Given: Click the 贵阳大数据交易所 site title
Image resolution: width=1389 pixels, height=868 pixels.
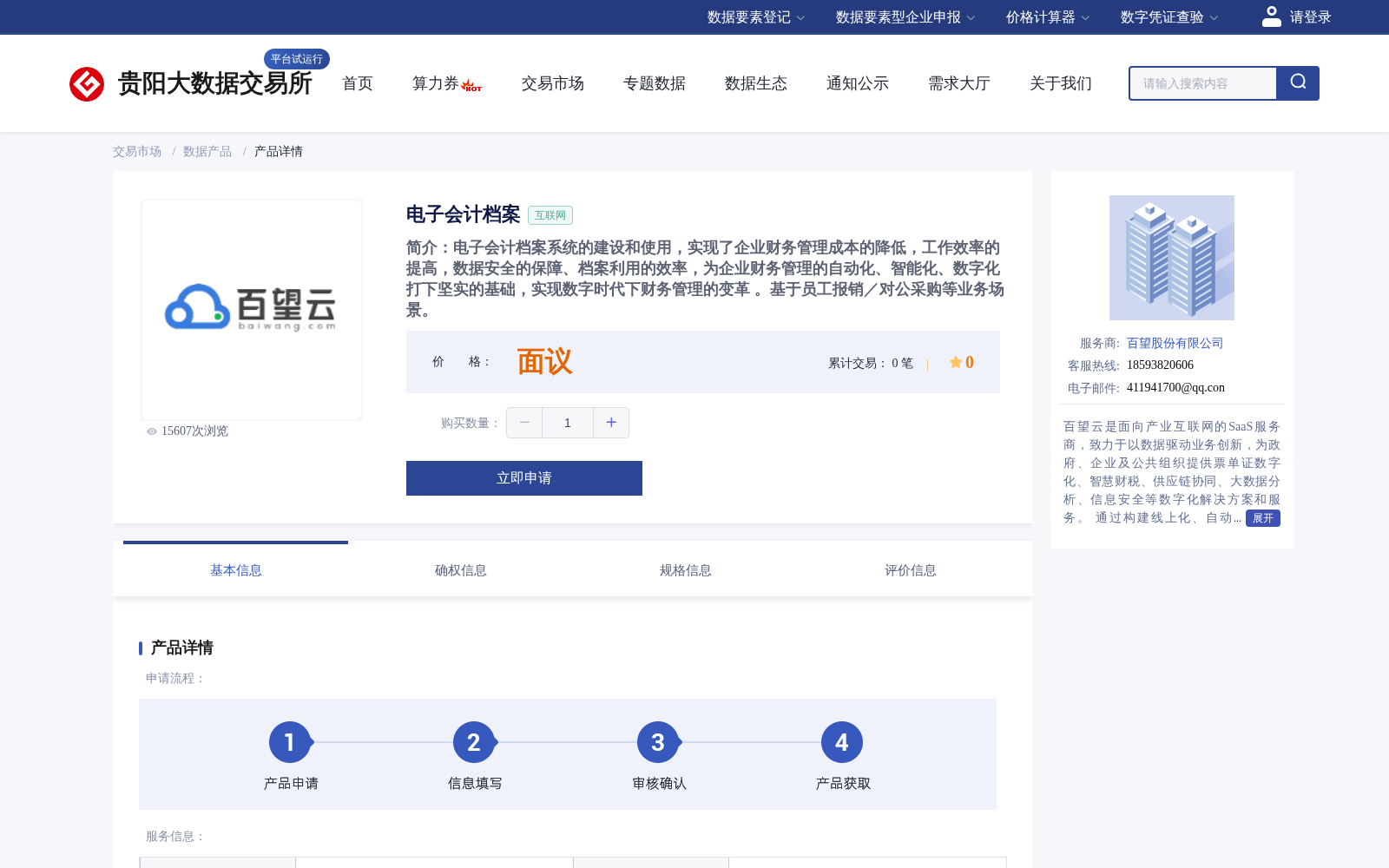Looking at the screenshot, I should 215,83.
